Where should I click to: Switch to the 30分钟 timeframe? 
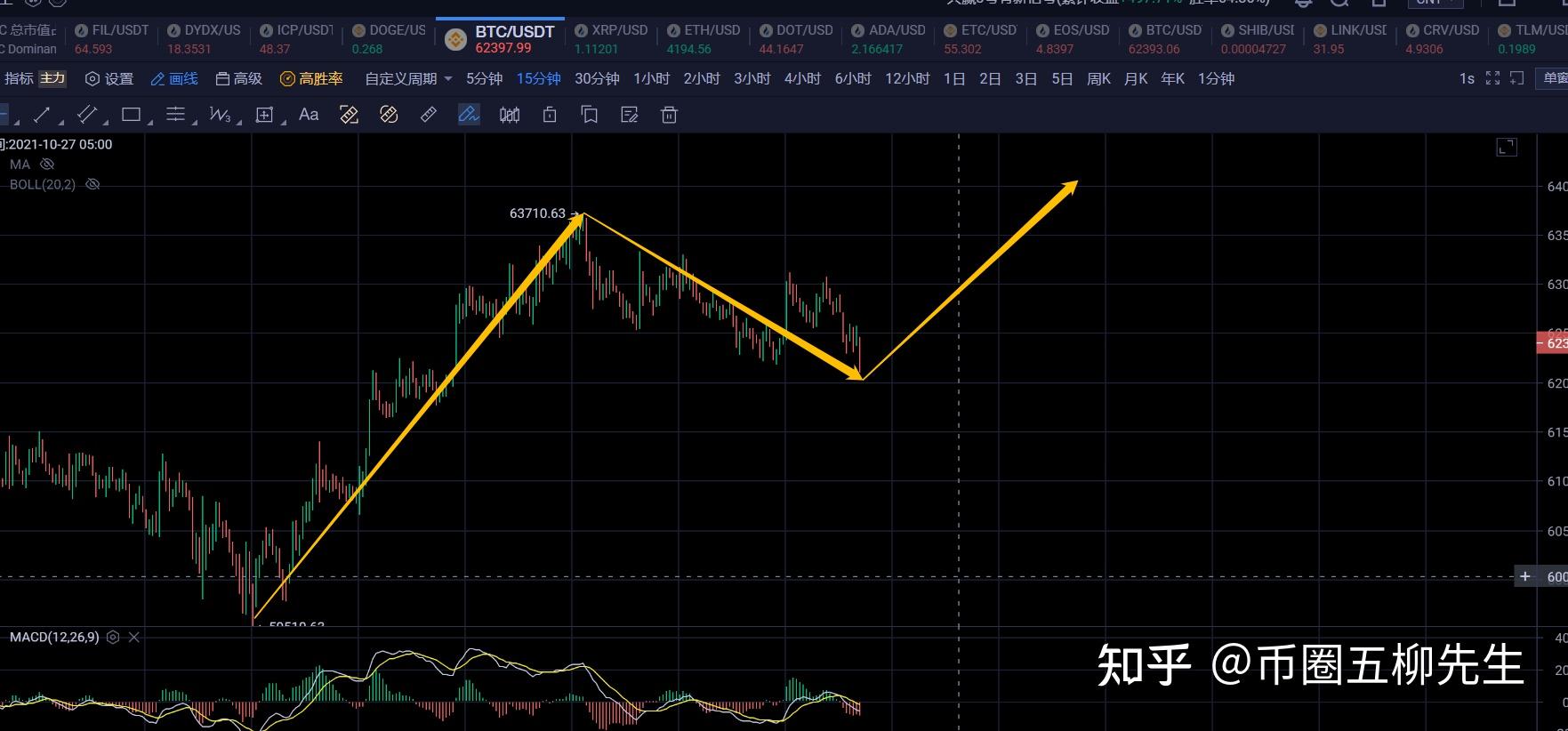click(x=597, y=79)
